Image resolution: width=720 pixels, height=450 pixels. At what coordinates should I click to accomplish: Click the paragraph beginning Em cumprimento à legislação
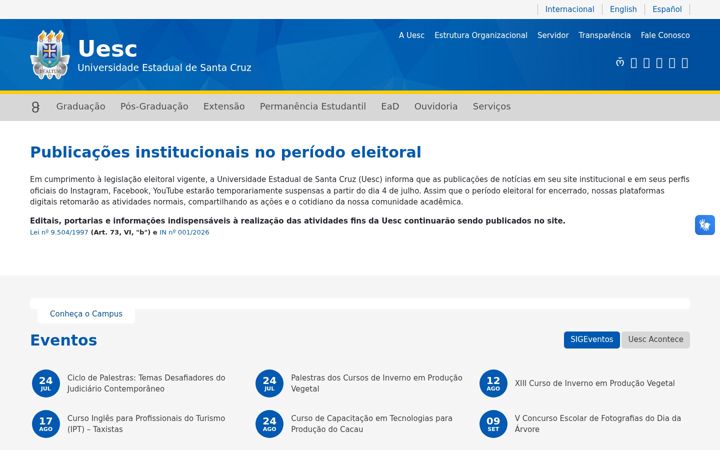point(360,191)
